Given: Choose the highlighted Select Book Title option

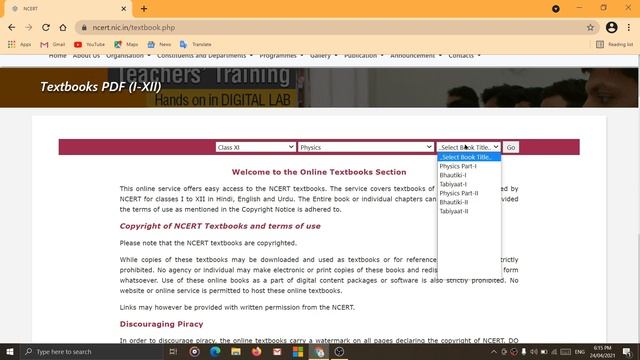Looking at the screenshot, I should (469, 157).
